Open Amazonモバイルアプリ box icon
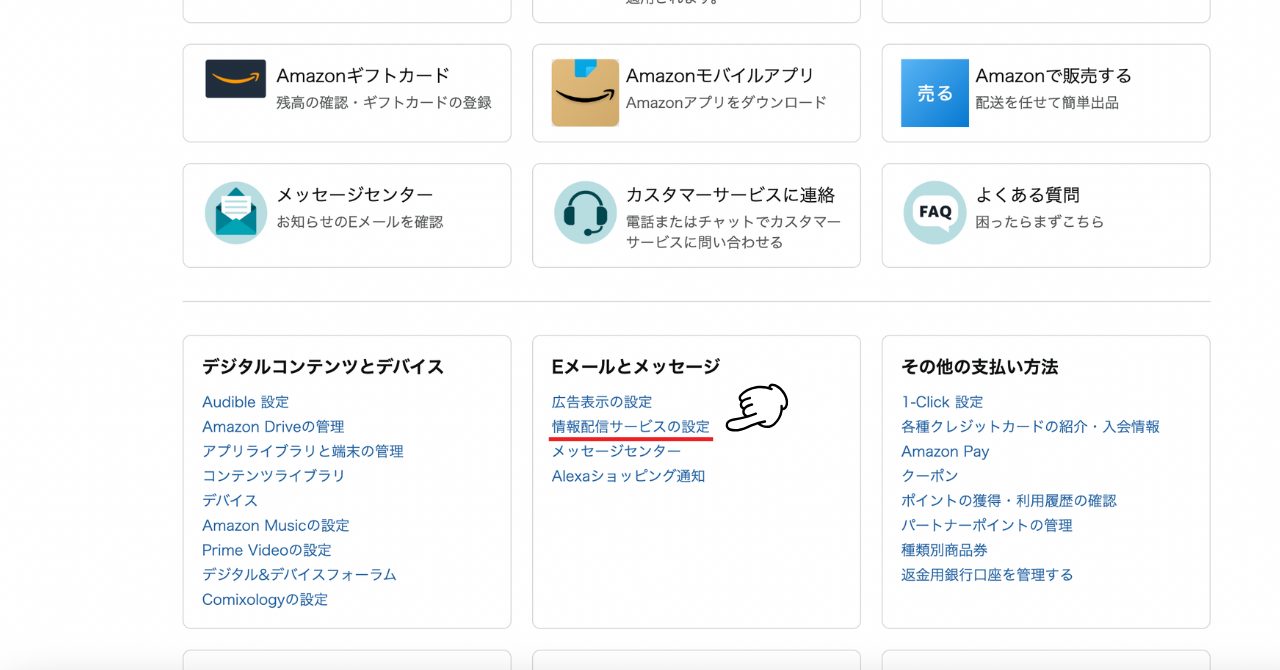 coord(585,93)
